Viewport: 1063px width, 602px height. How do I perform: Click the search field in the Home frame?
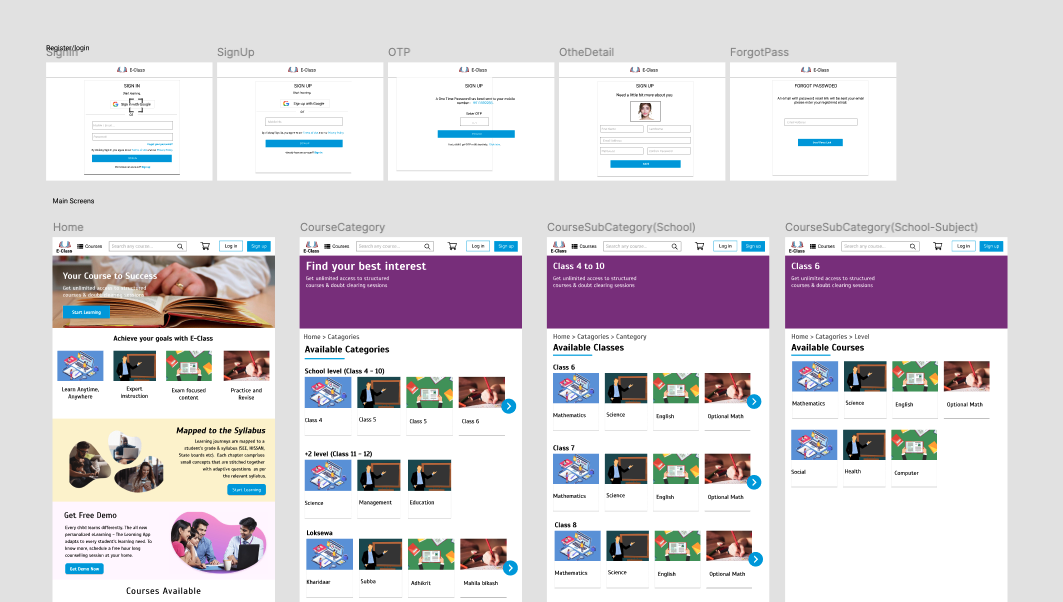point(147,246)
